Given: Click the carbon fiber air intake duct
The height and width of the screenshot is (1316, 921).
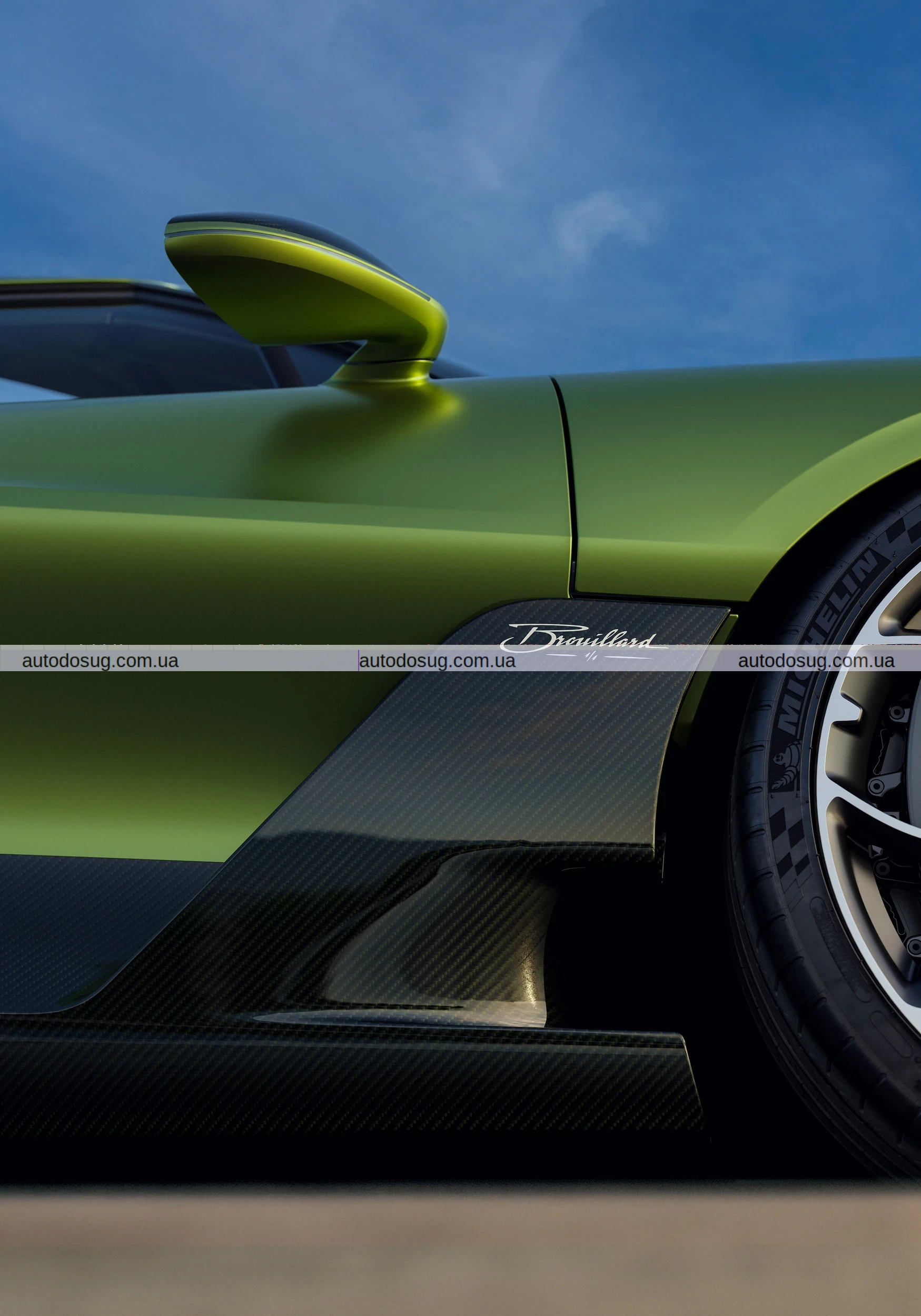Looking at the screenshot, I should coord(459,940).
